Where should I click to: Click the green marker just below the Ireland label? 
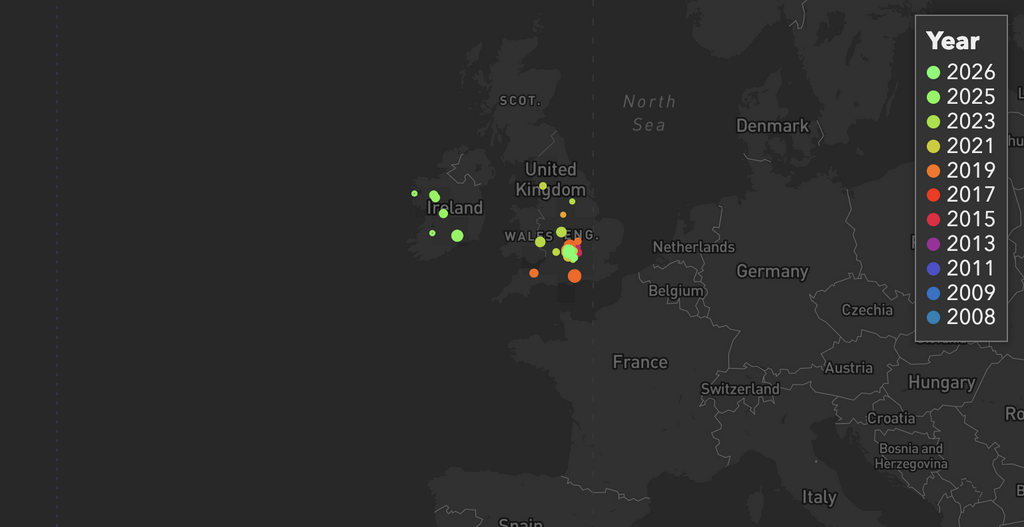443,214
